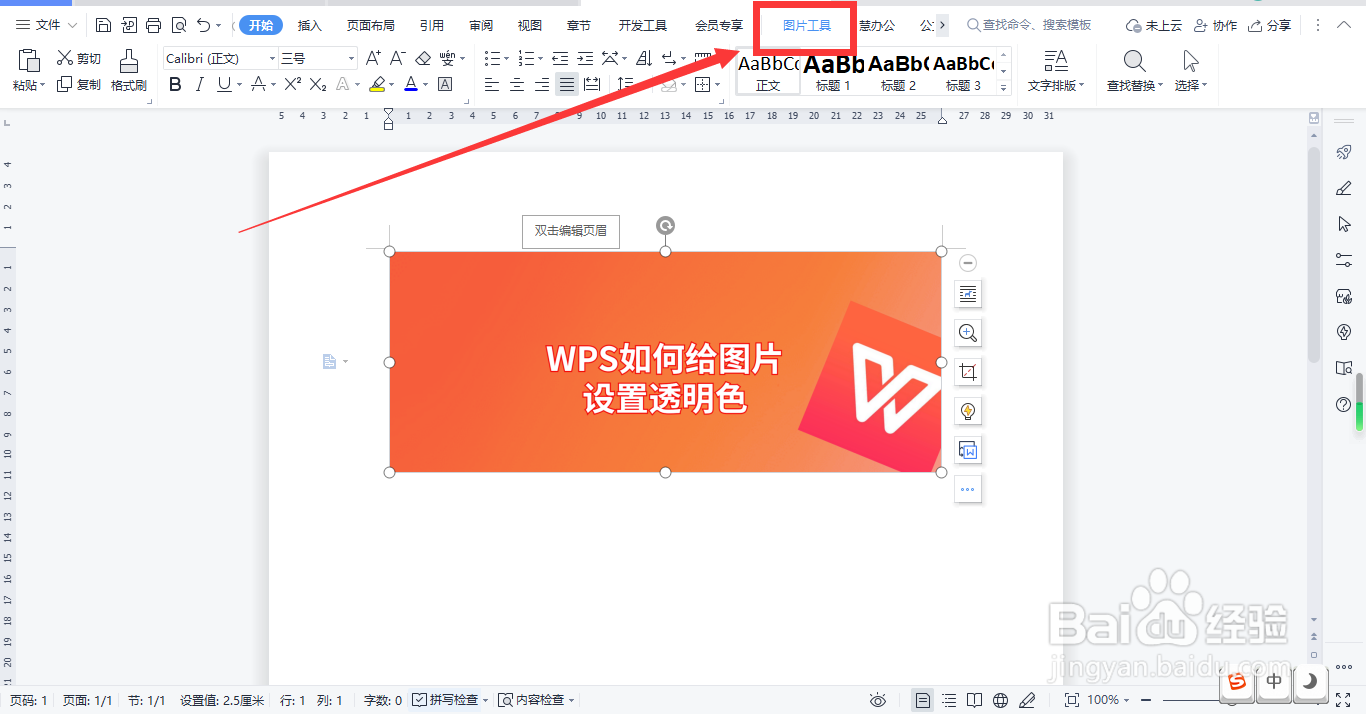Open help question mark in right sidebar
The height and width of the screenshot is (714, 1366).
1344,405
